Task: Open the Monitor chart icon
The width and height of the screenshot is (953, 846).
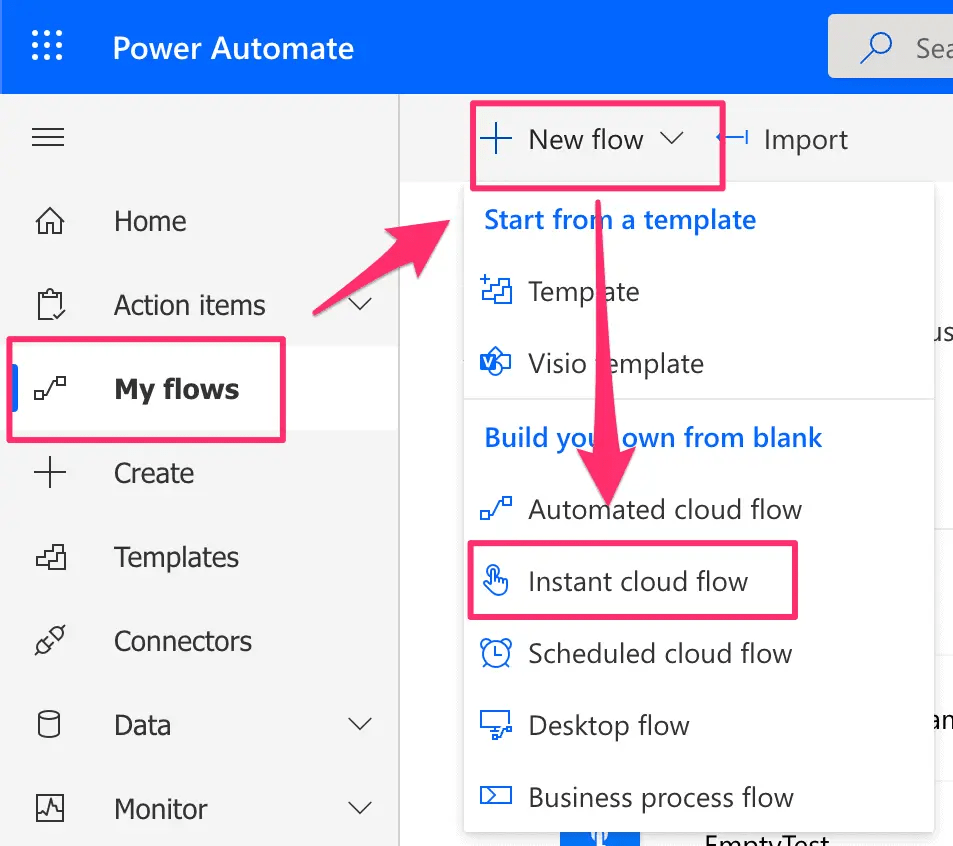Action: point(47,808)
